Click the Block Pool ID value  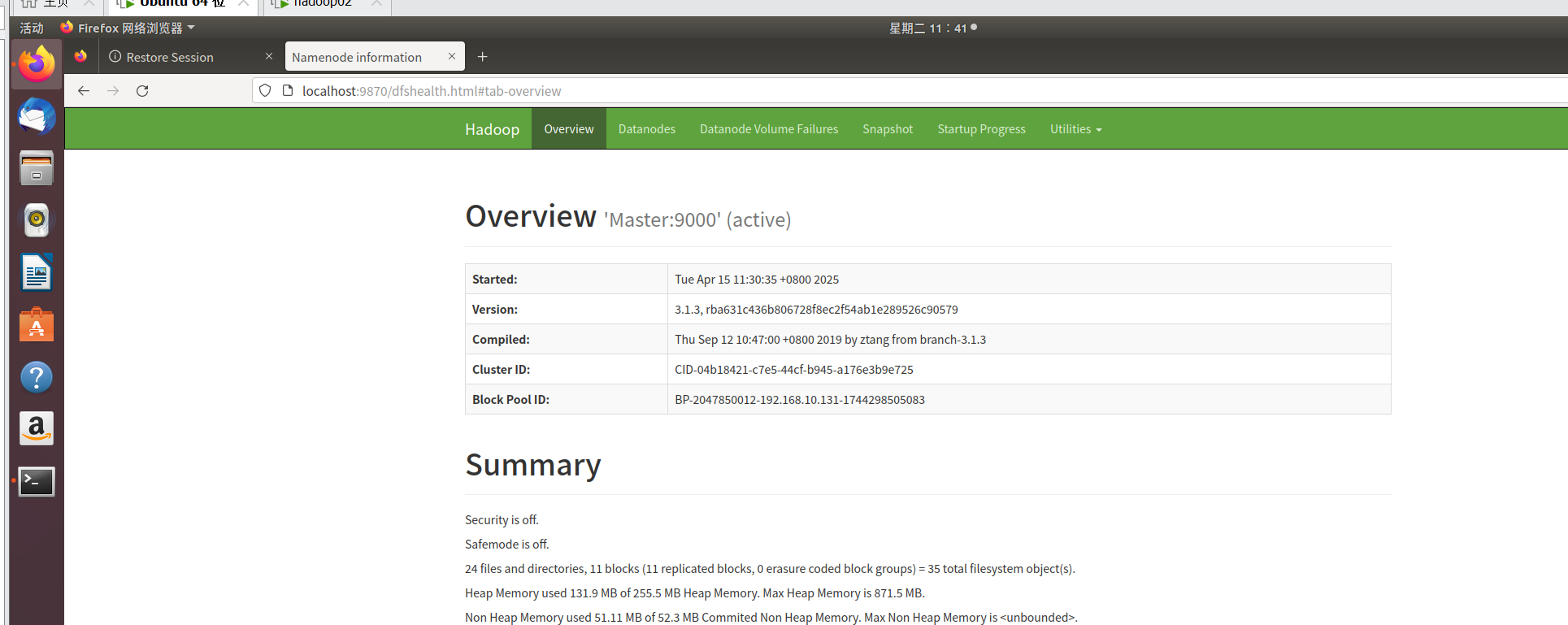click(x=800, y=400)
